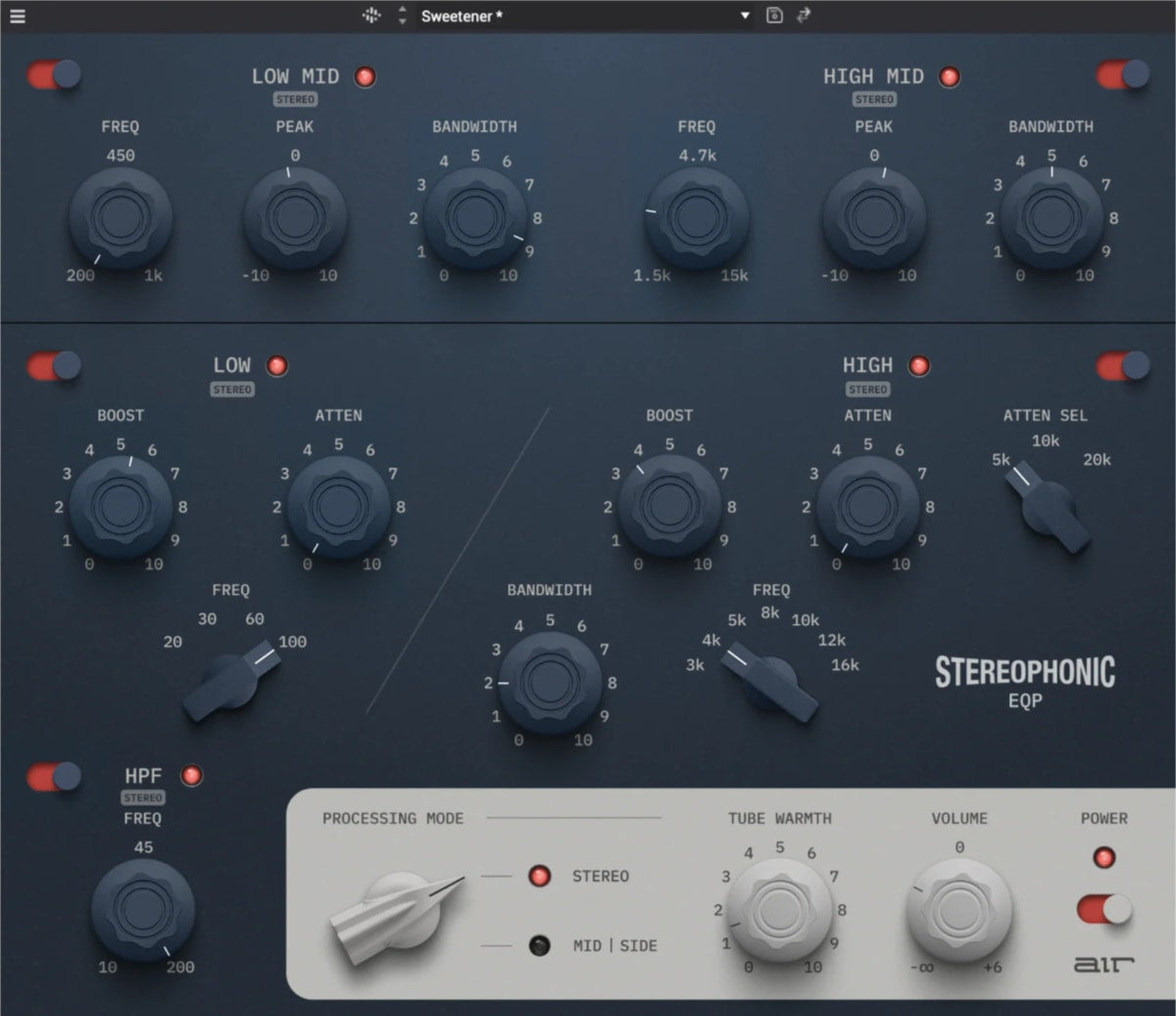The image size is (1176, 1016).
Task: Click the Low FREQ selector switch
Action: tap(230, 680)
